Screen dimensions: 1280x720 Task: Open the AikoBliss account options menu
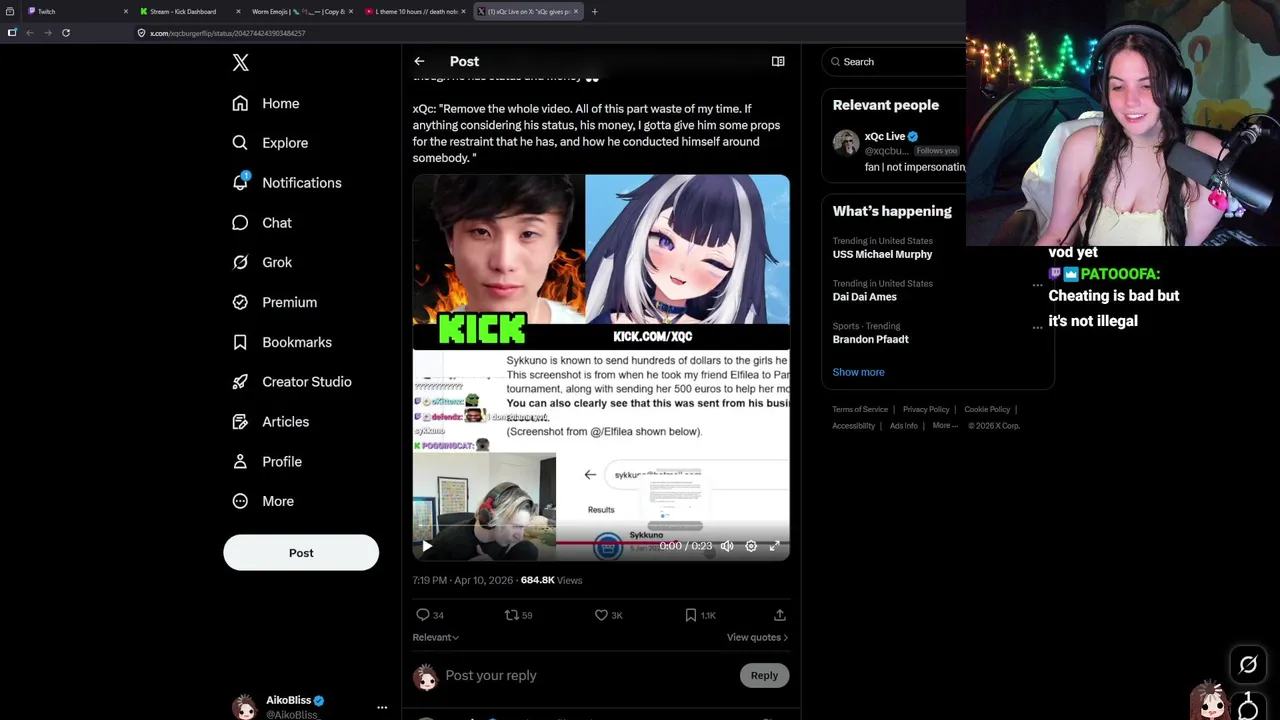tap(382, 707)
